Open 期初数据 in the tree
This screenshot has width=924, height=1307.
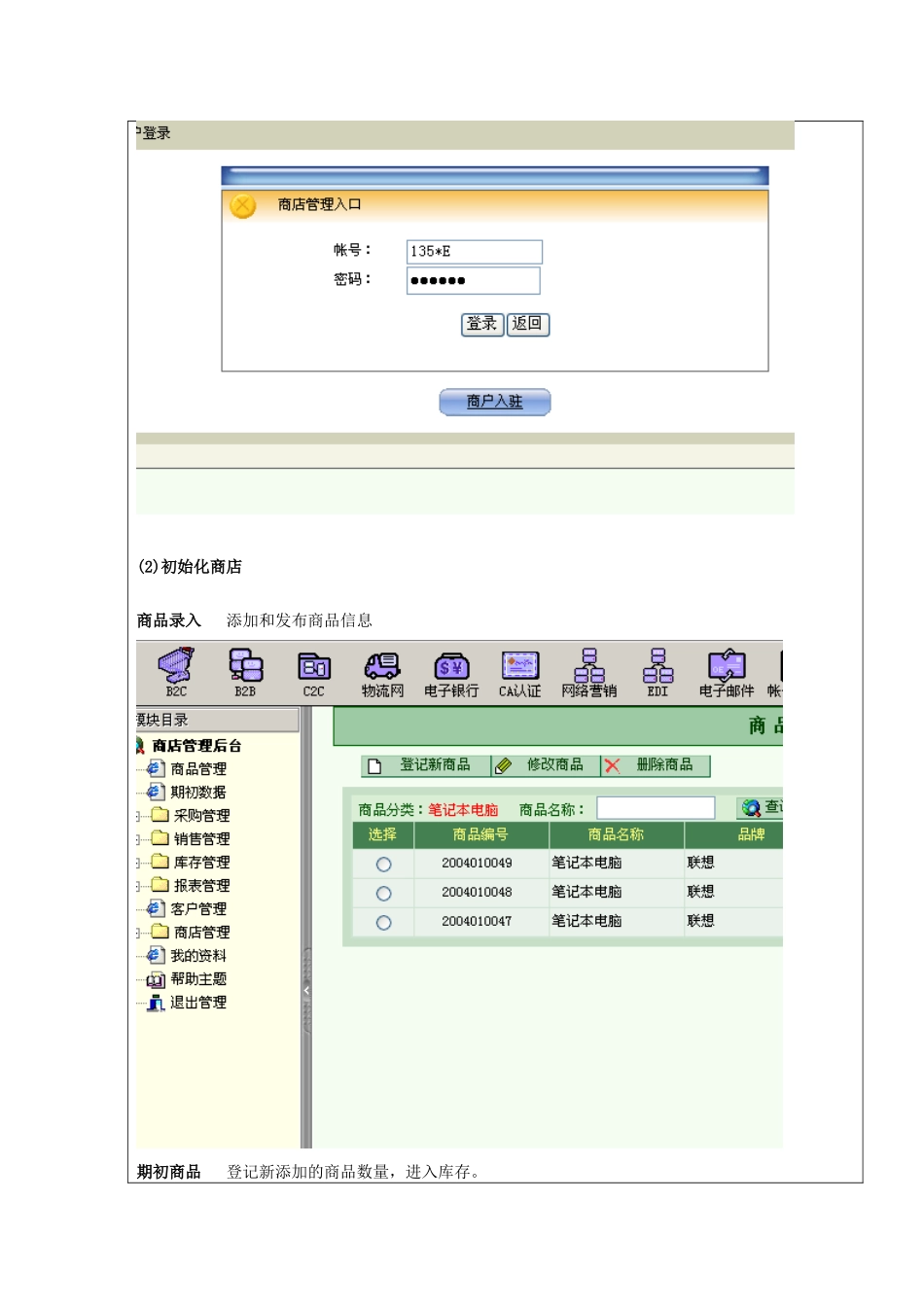pyautogui.click(x=198, y=792)
